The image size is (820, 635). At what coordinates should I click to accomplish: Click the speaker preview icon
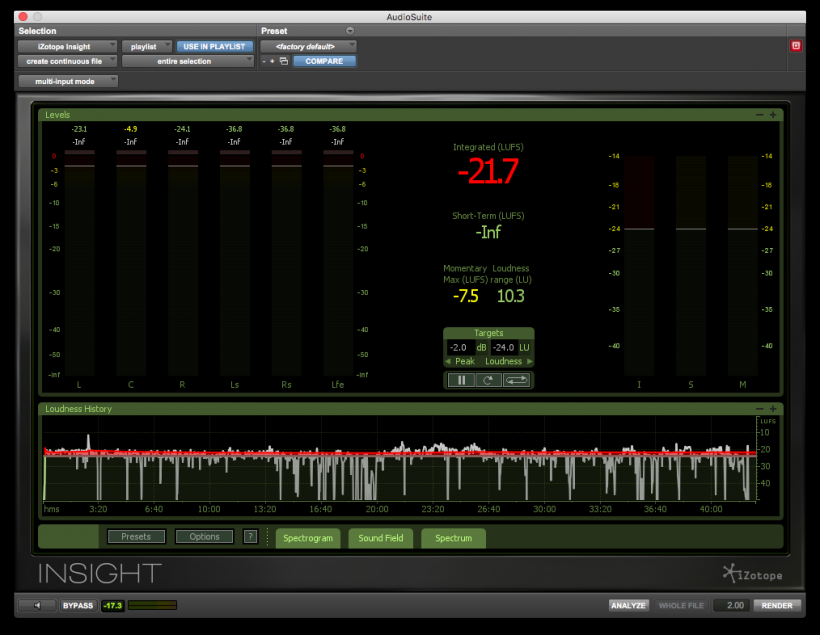[37, 605]
